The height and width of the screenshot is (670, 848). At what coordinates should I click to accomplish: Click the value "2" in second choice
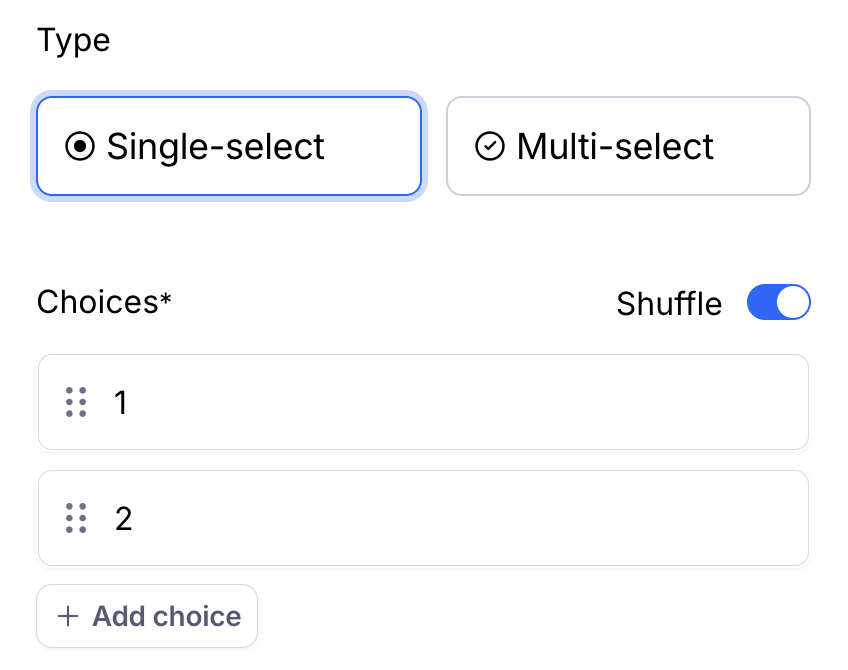tap(123, 518)
